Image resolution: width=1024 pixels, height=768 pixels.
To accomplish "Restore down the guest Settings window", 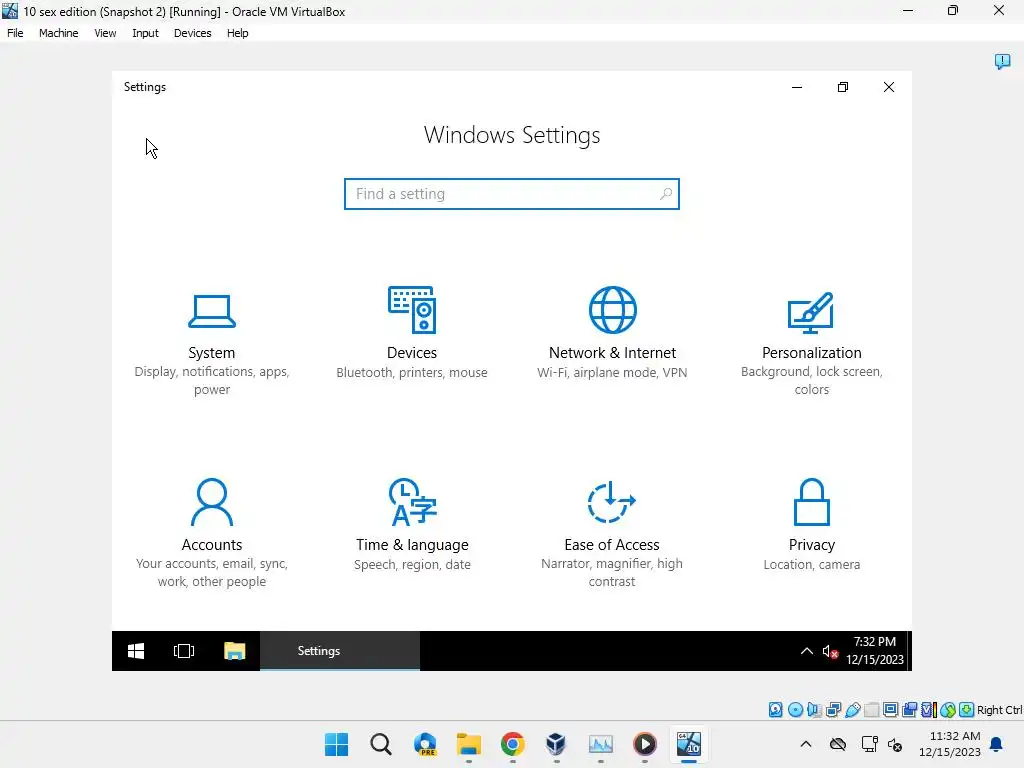I will pyautogui.click(x=842, y=88).
